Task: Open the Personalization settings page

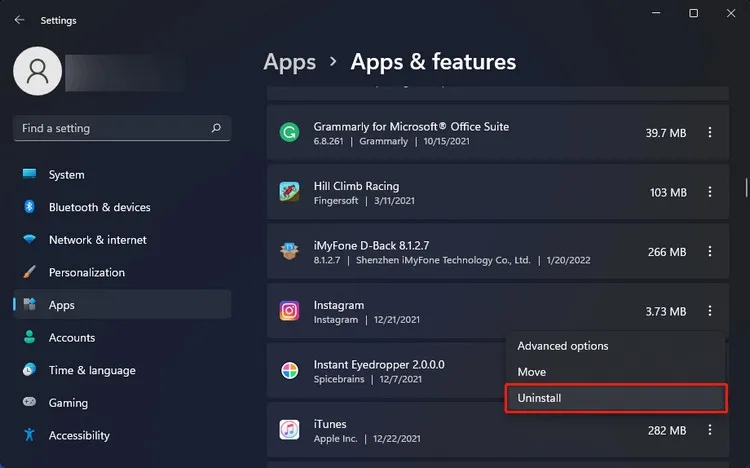Action: (x=86, y=272)
